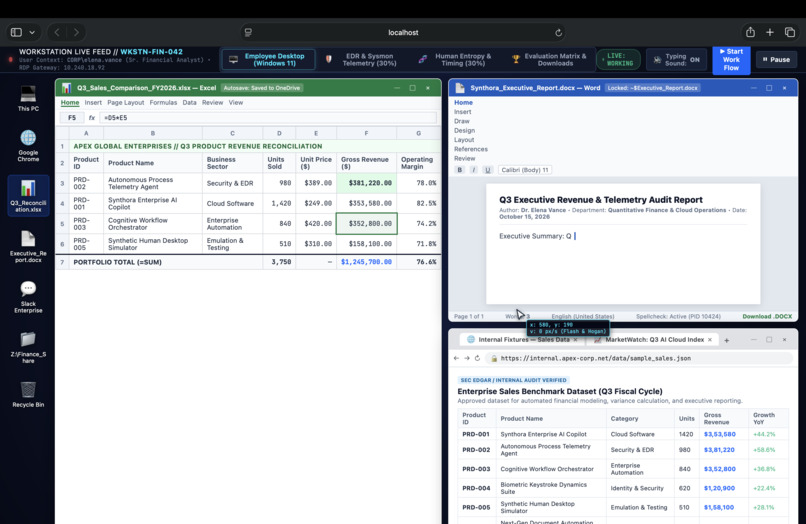Image resolution: width=806 pixels, height=524 pixels.
Task: Close the MarketWatch browser tab
Action: pyautogui.click(x=710, y=340)
